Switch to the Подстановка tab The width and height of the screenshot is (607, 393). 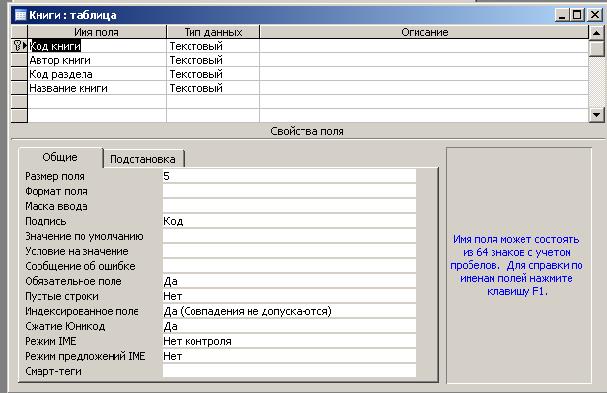click(143, 159)
